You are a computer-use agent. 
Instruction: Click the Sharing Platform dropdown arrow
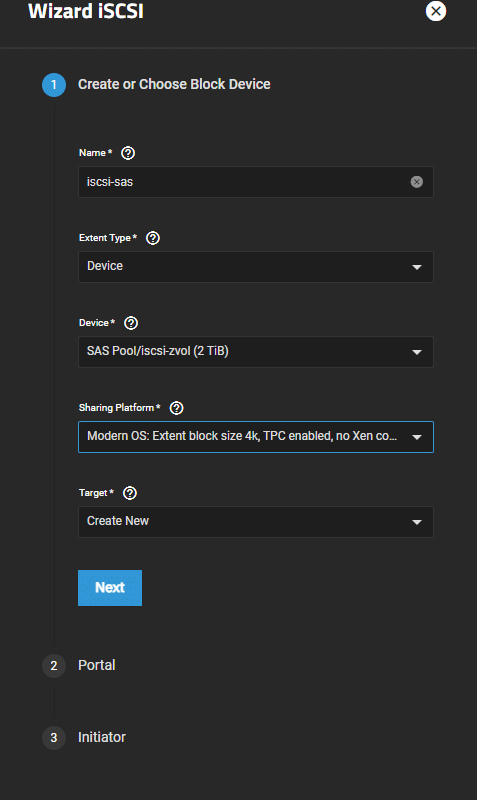pyautogui.click(x=417, y=437)
